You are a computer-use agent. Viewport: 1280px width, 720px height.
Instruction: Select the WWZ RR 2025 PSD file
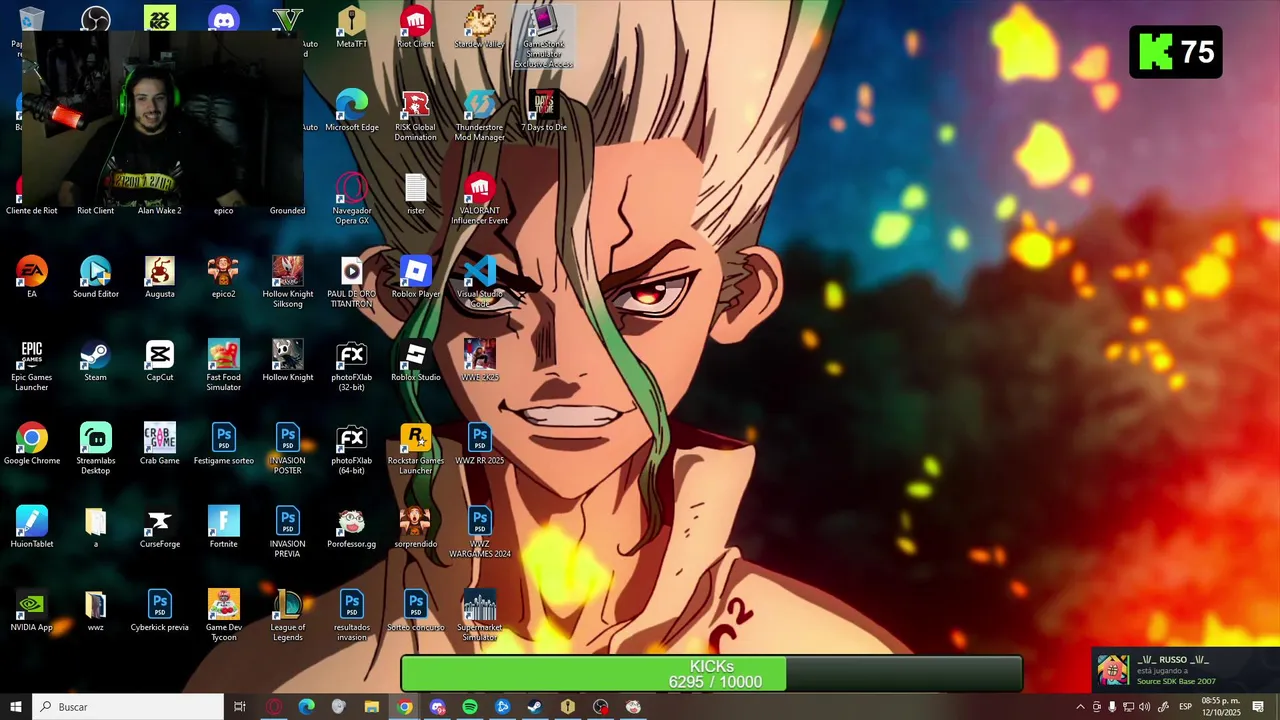coord(480,444)
